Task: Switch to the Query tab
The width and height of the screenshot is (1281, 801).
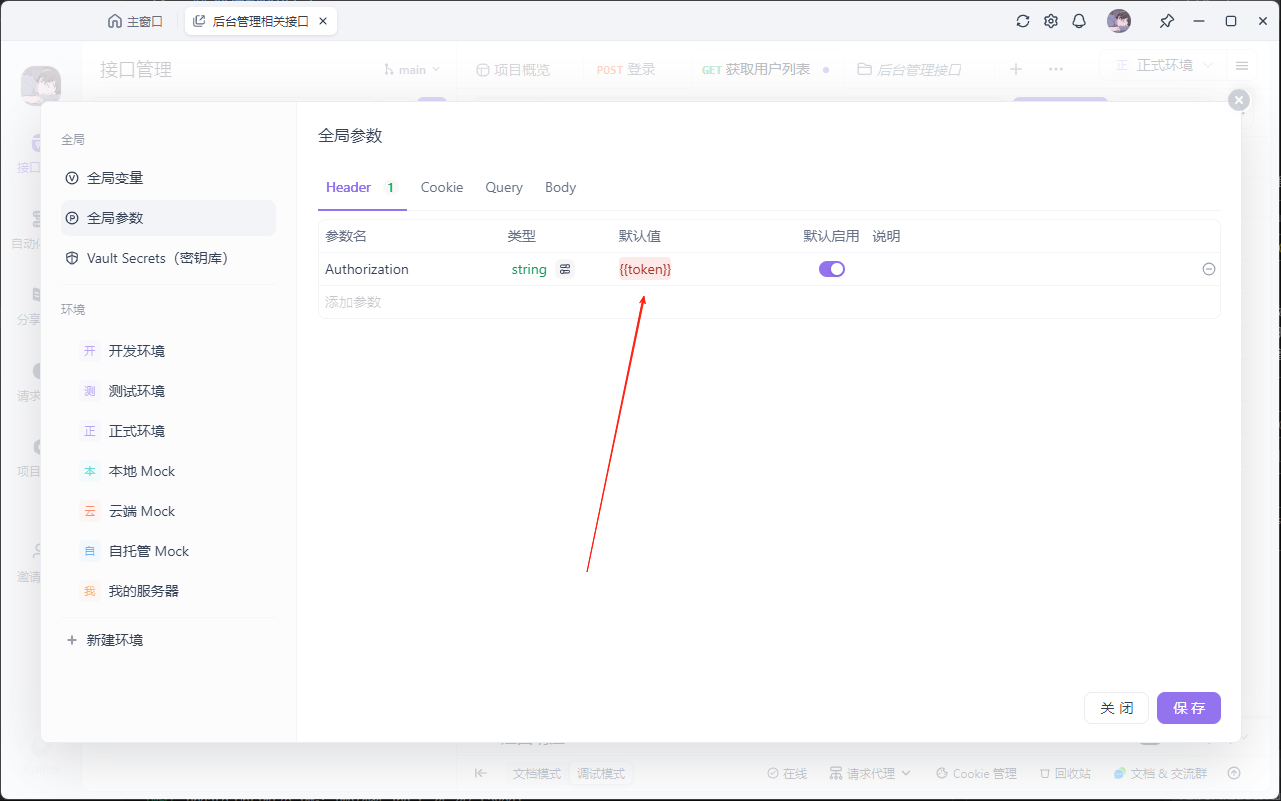Action: (x=504, y=187)
